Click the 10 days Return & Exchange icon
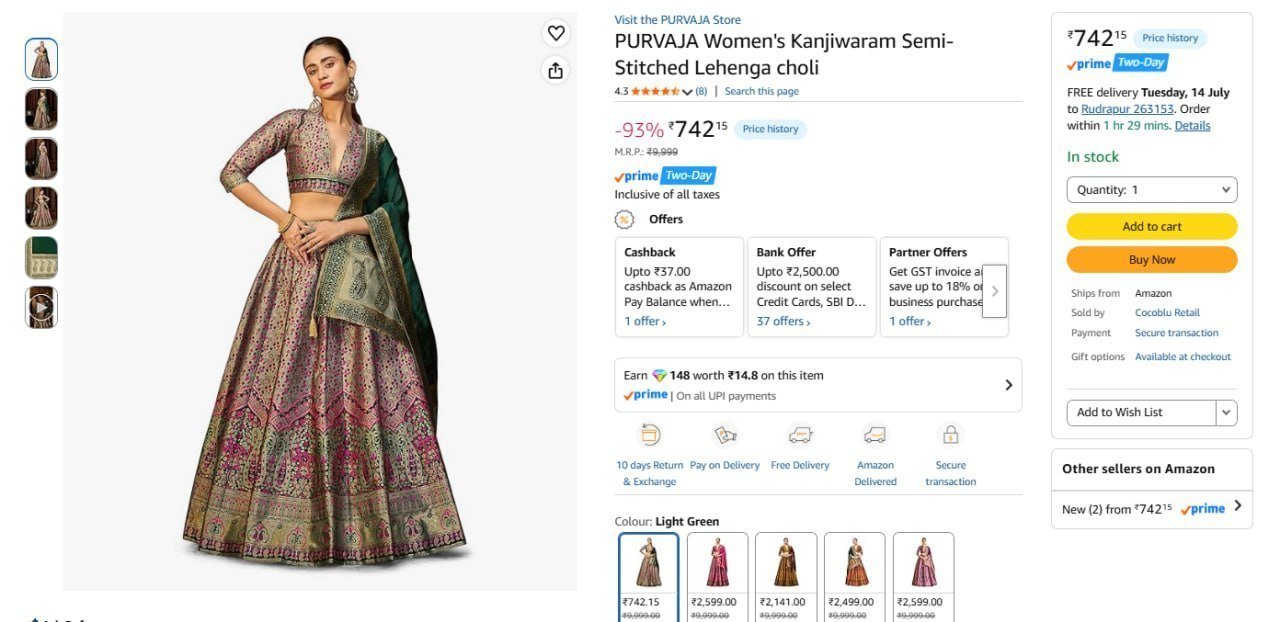This screenshot has height=622, width=1280. point(650,435)
